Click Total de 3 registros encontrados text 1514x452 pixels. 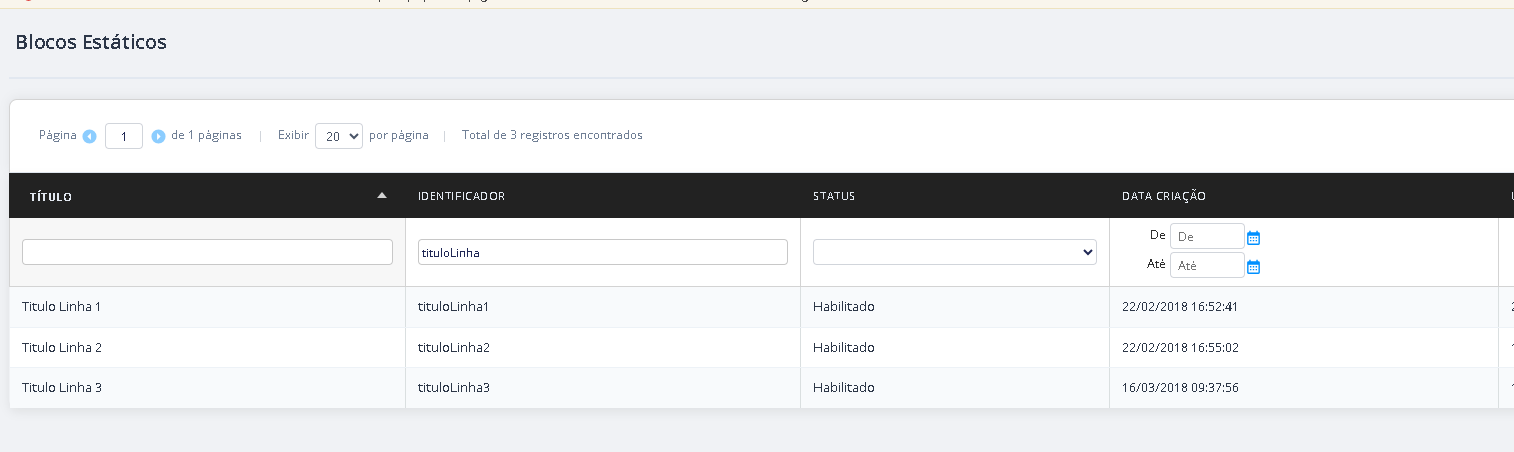[552, 135]
